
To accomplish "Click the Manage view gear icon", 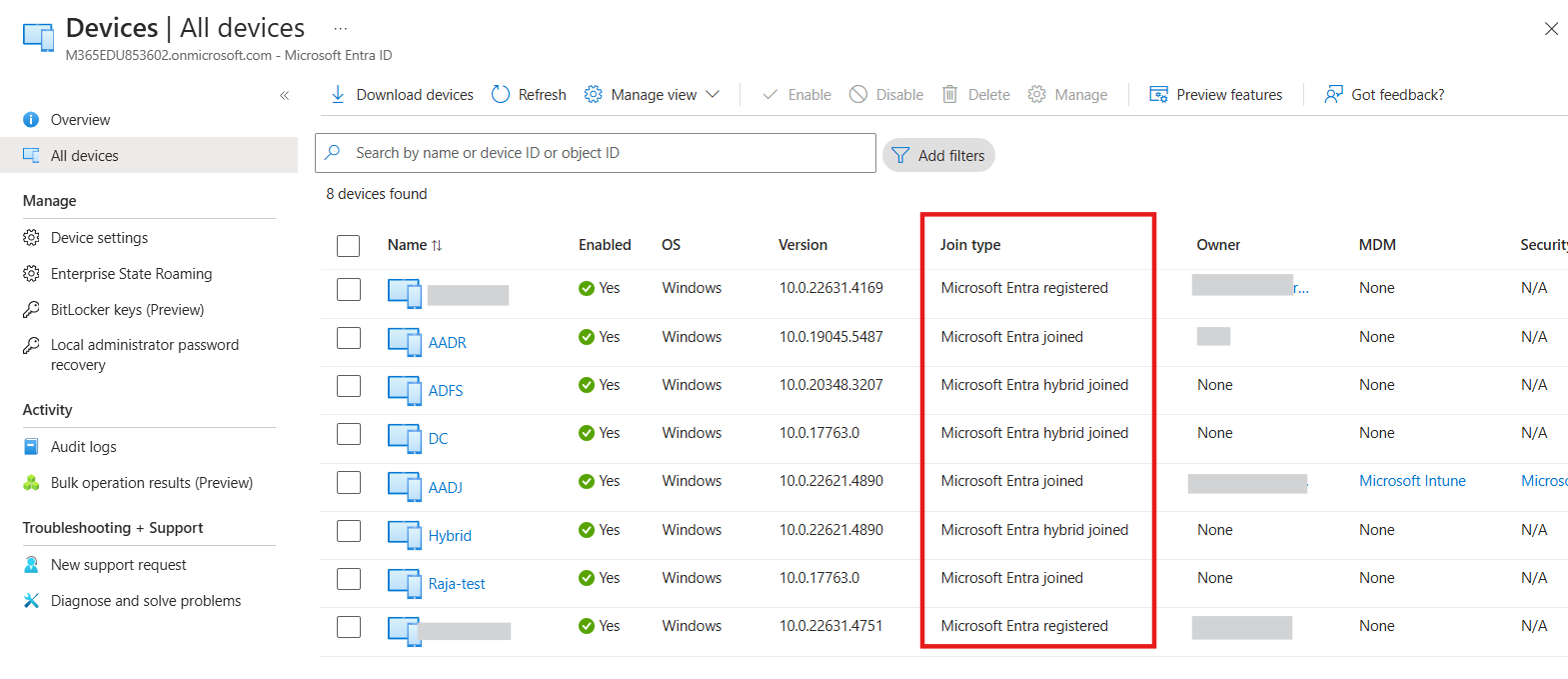I will 594,94.
